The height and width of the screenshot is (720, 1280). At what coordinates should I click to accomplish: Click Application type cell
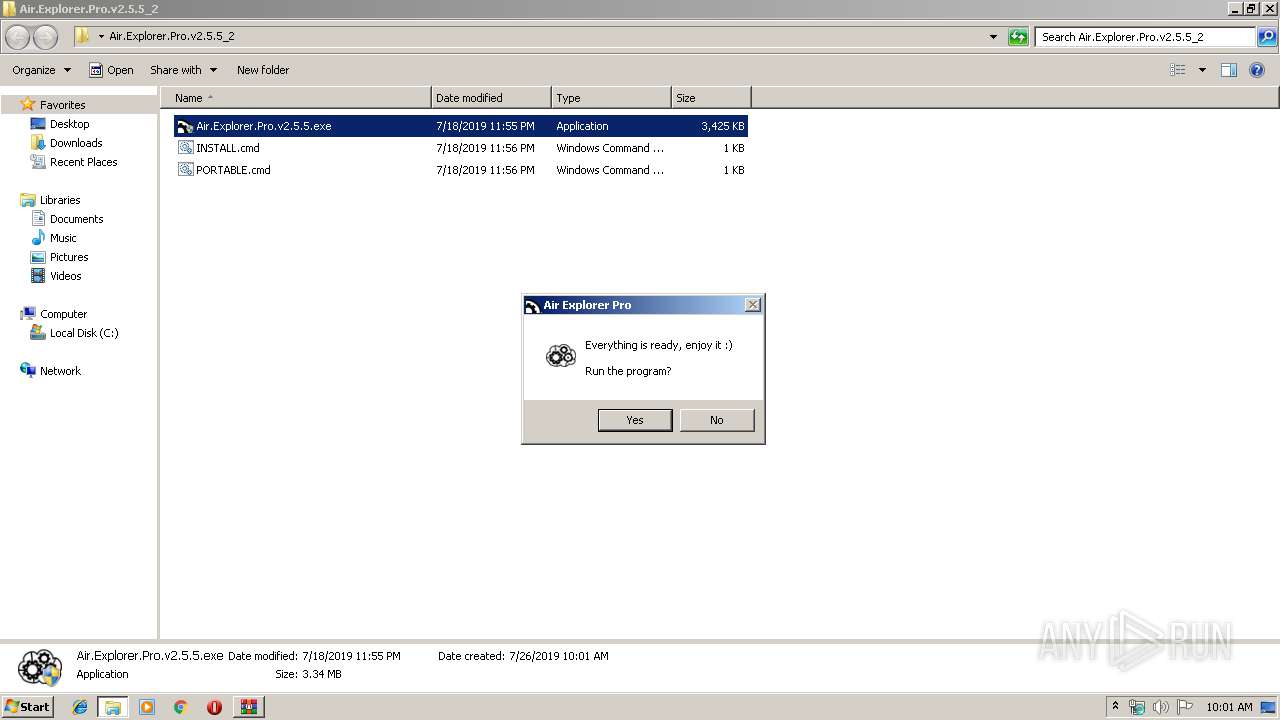(582, 126)
